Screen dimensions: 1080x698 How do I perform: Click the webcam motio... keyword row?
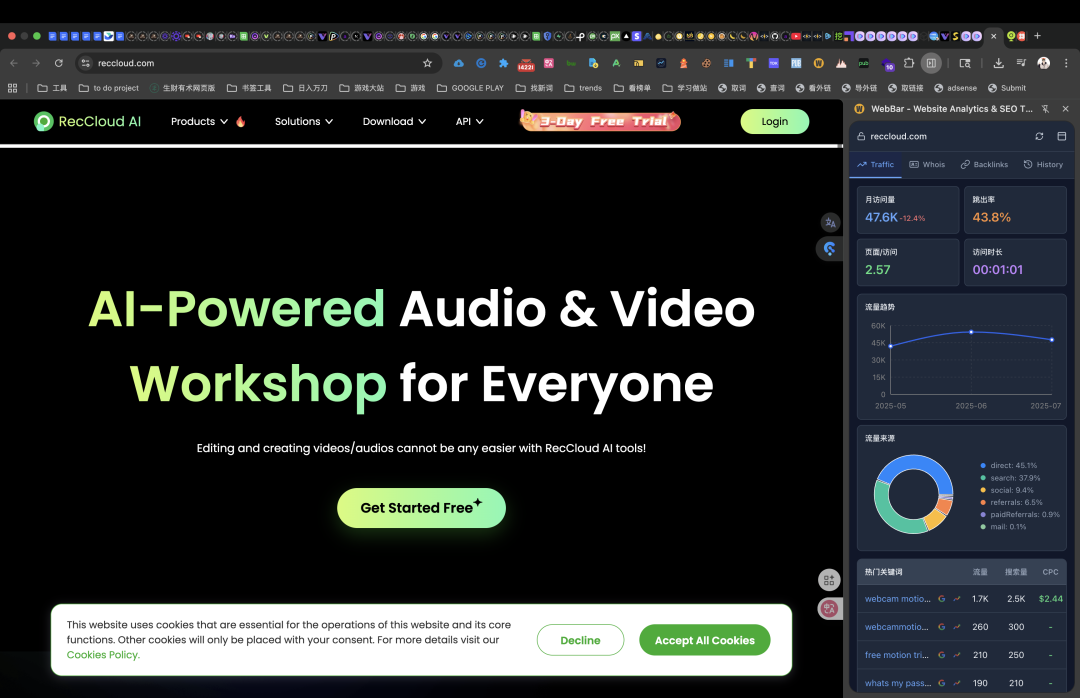pyautogui.click(x=962, y=599)
